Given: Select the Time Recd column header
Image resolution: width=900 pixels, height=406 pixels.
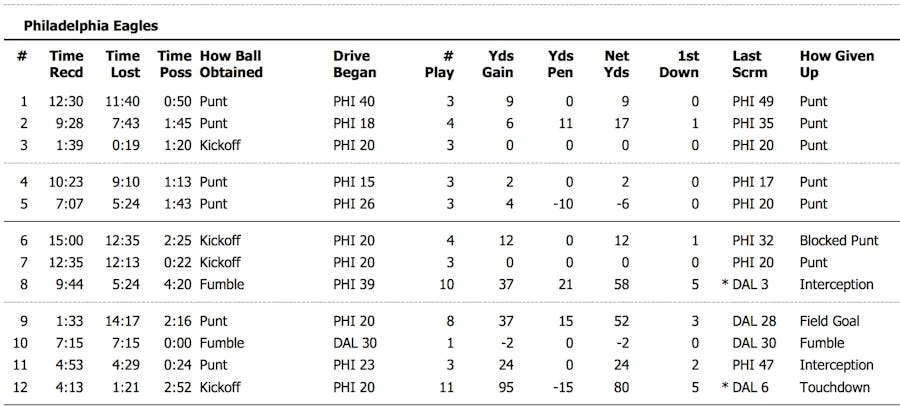Looking at the screenshot, I should click(67, 64).
